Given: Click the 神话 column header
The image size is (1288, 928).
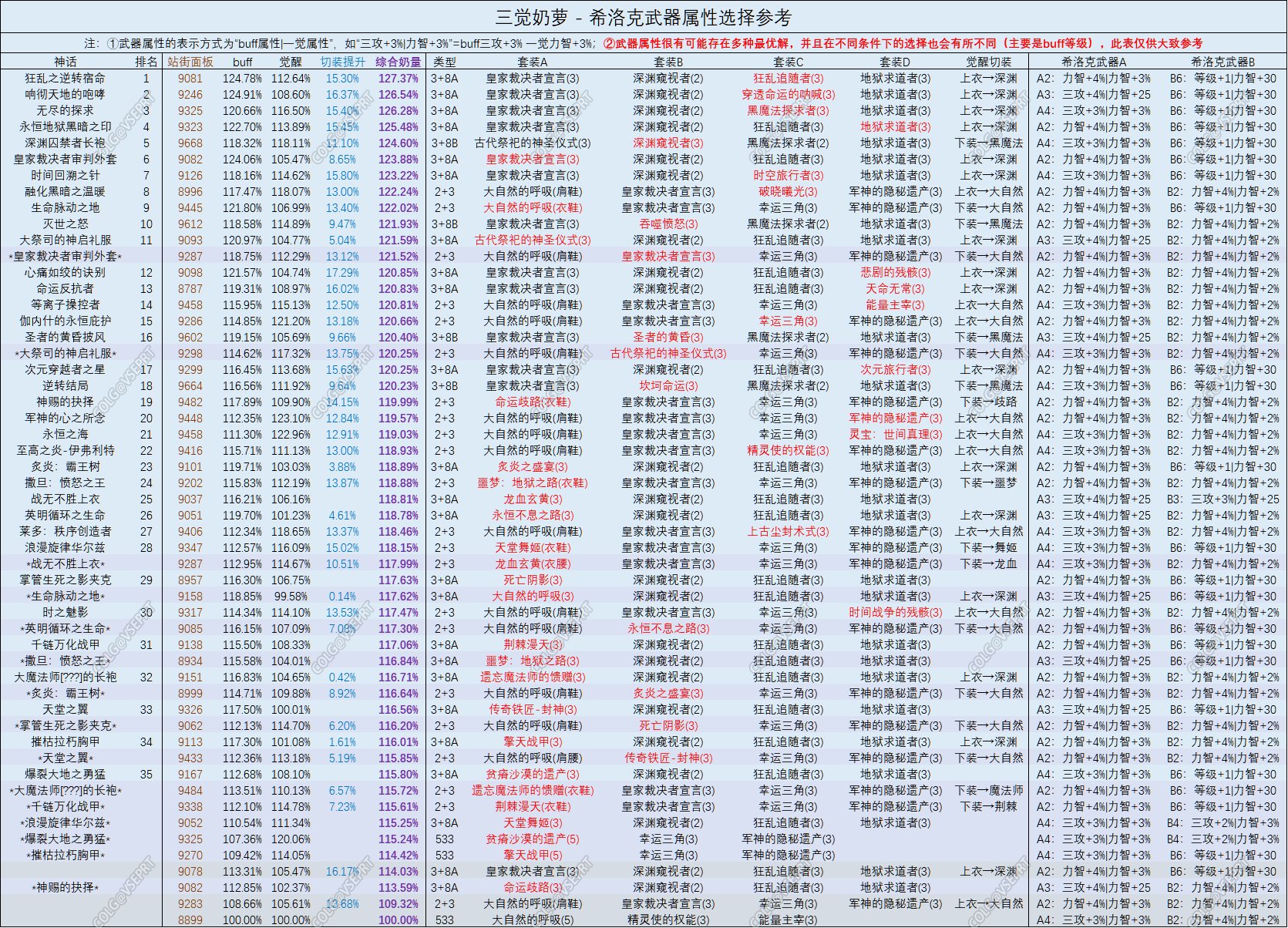Looking at the screenshot, I should [66, 62].
